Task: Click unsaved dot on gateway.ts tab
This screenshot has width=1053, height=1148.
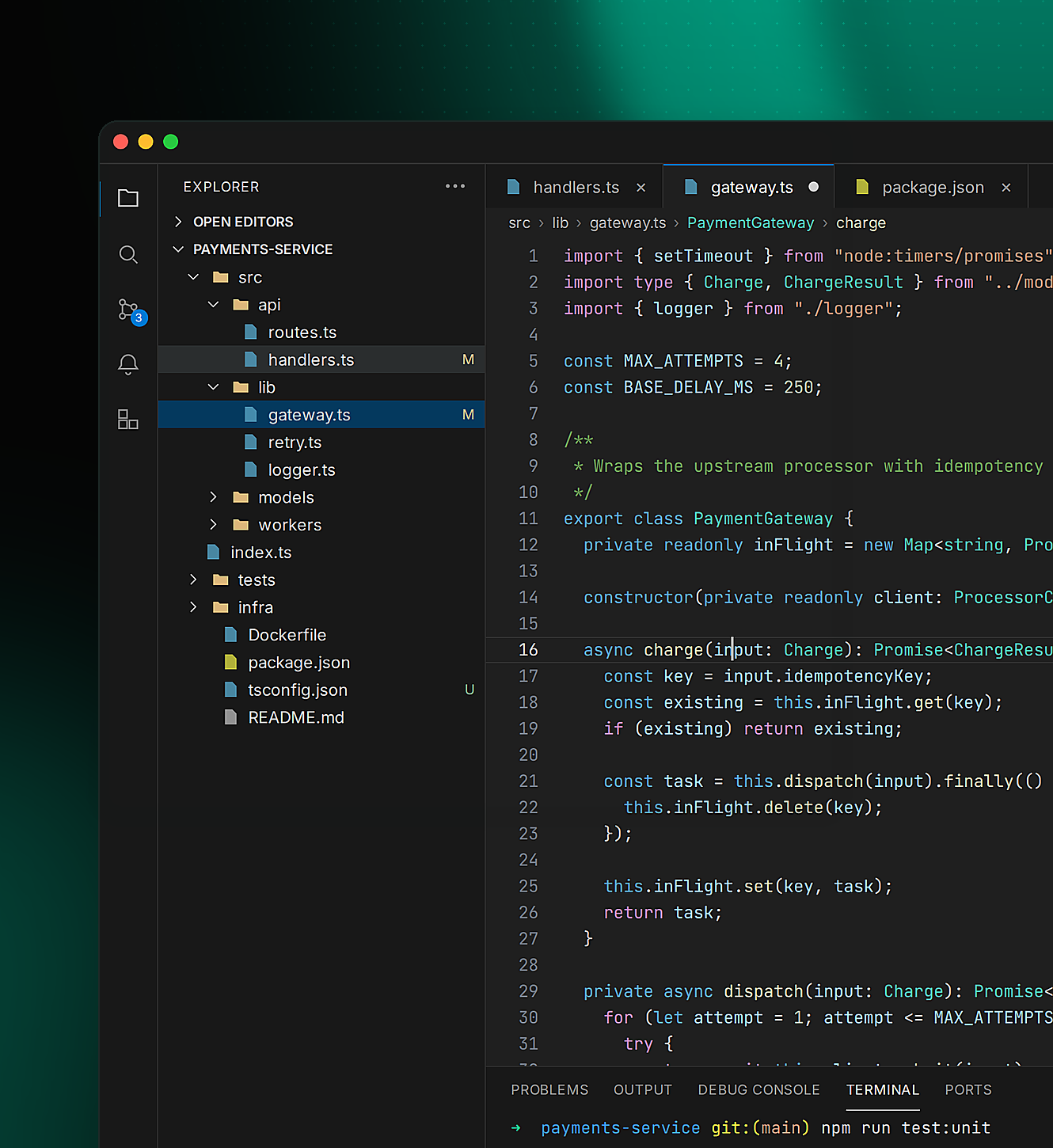Action: point(813,187)
